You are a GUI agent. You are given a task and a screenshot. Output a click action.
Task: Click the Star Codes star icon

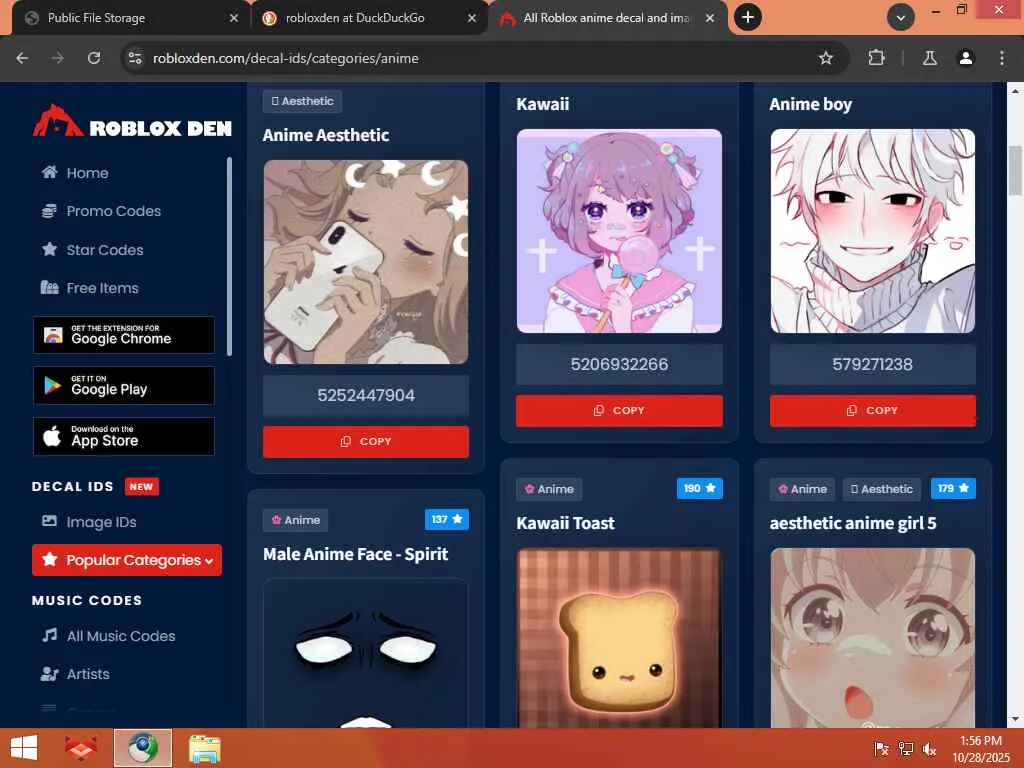50,249
